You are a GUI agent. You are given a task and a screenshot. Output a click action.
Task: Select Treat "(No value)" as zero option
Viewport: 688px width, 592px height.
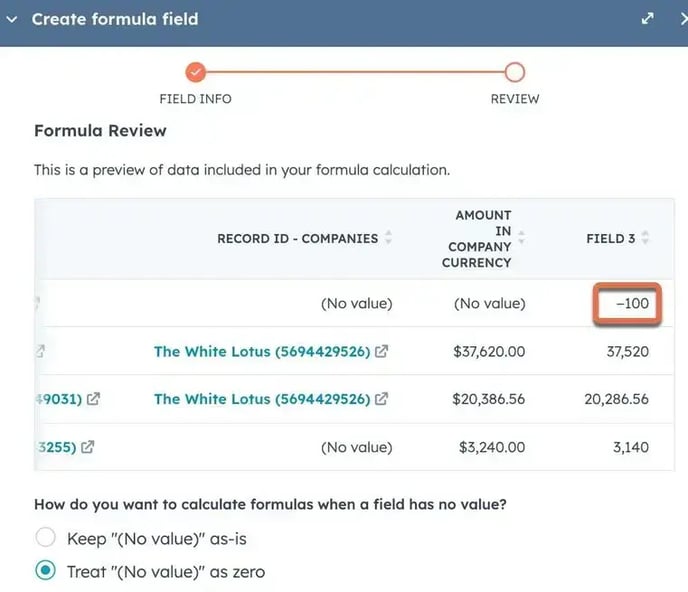(46, 570)
